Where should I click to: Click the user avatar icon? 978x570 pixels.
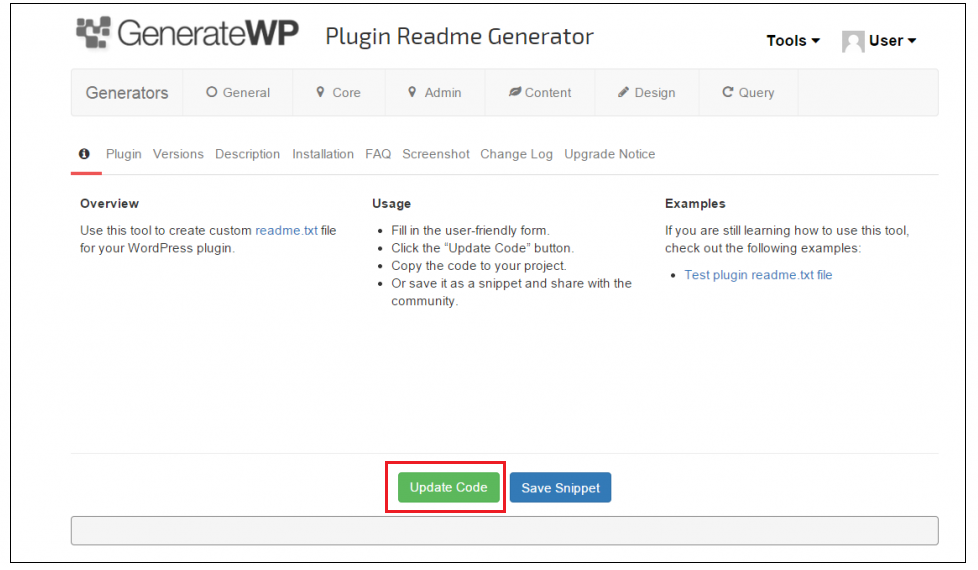[853, 41]
